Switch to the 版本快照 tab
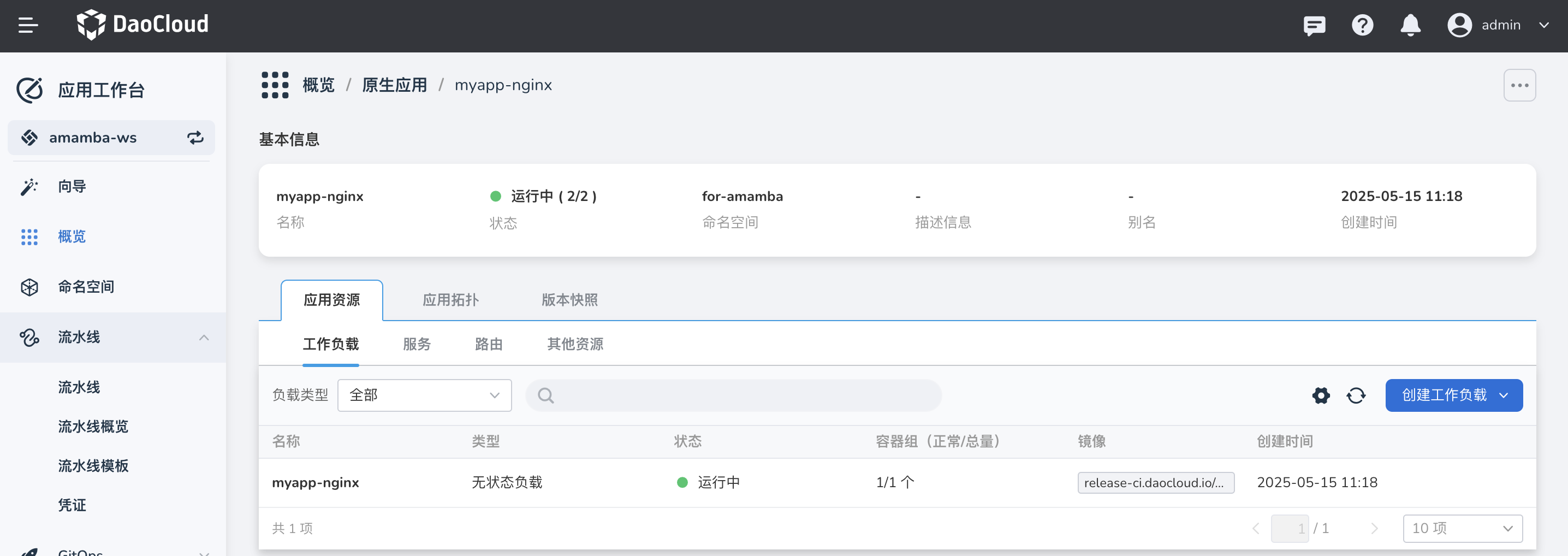This screenshot has height=556, width=1568. [x=569, y=300]
